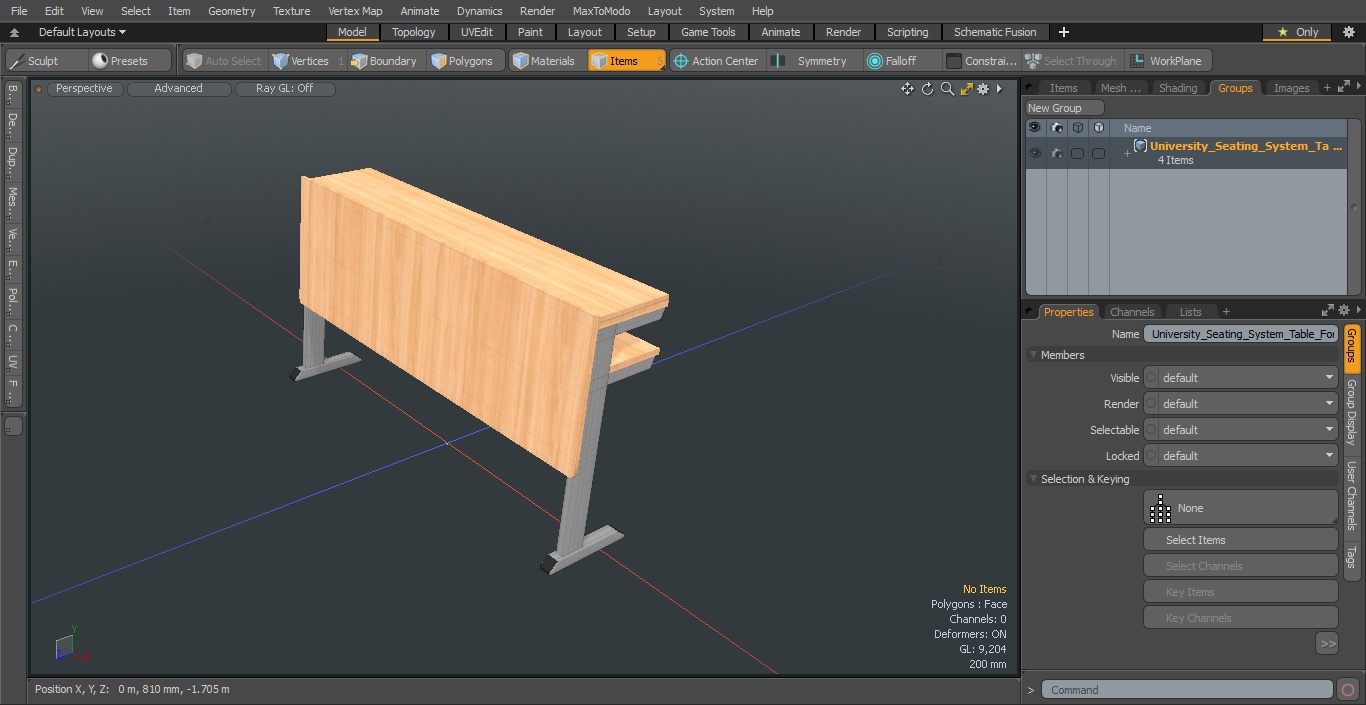Click the Command input field

[x=1187, y=690]
